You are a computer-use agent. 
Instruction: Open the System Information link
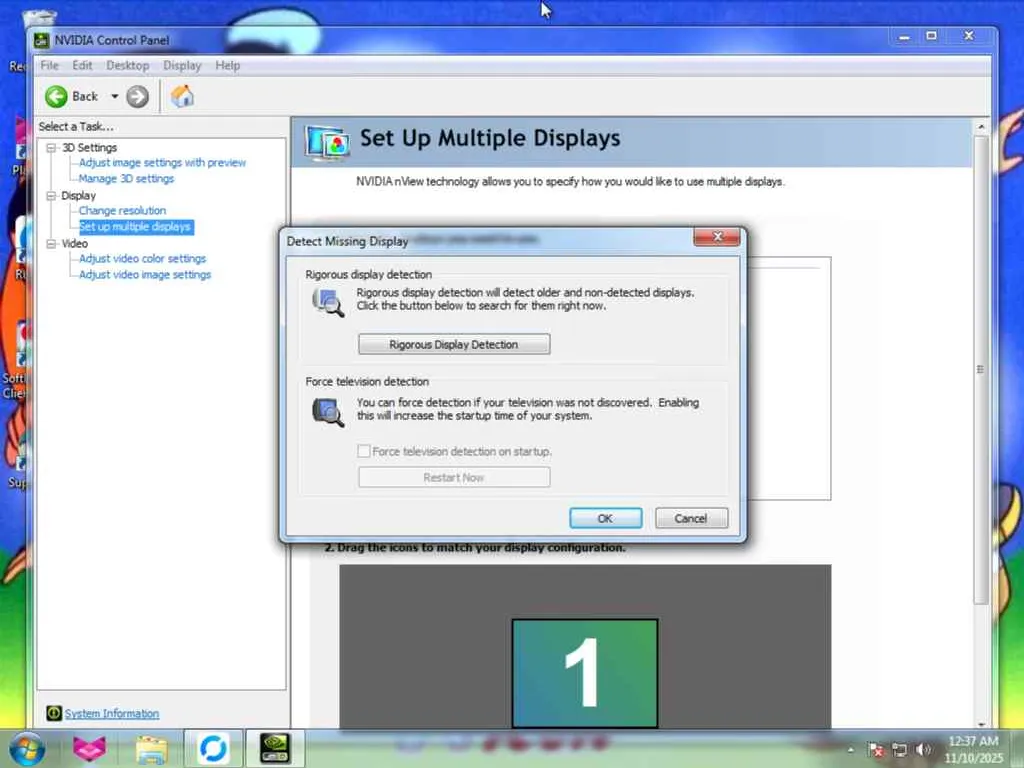coord(112,714)
